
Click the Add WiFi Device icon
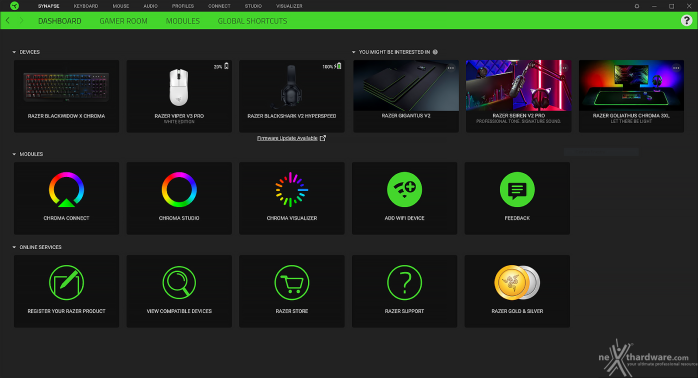(x=404, y=190)
